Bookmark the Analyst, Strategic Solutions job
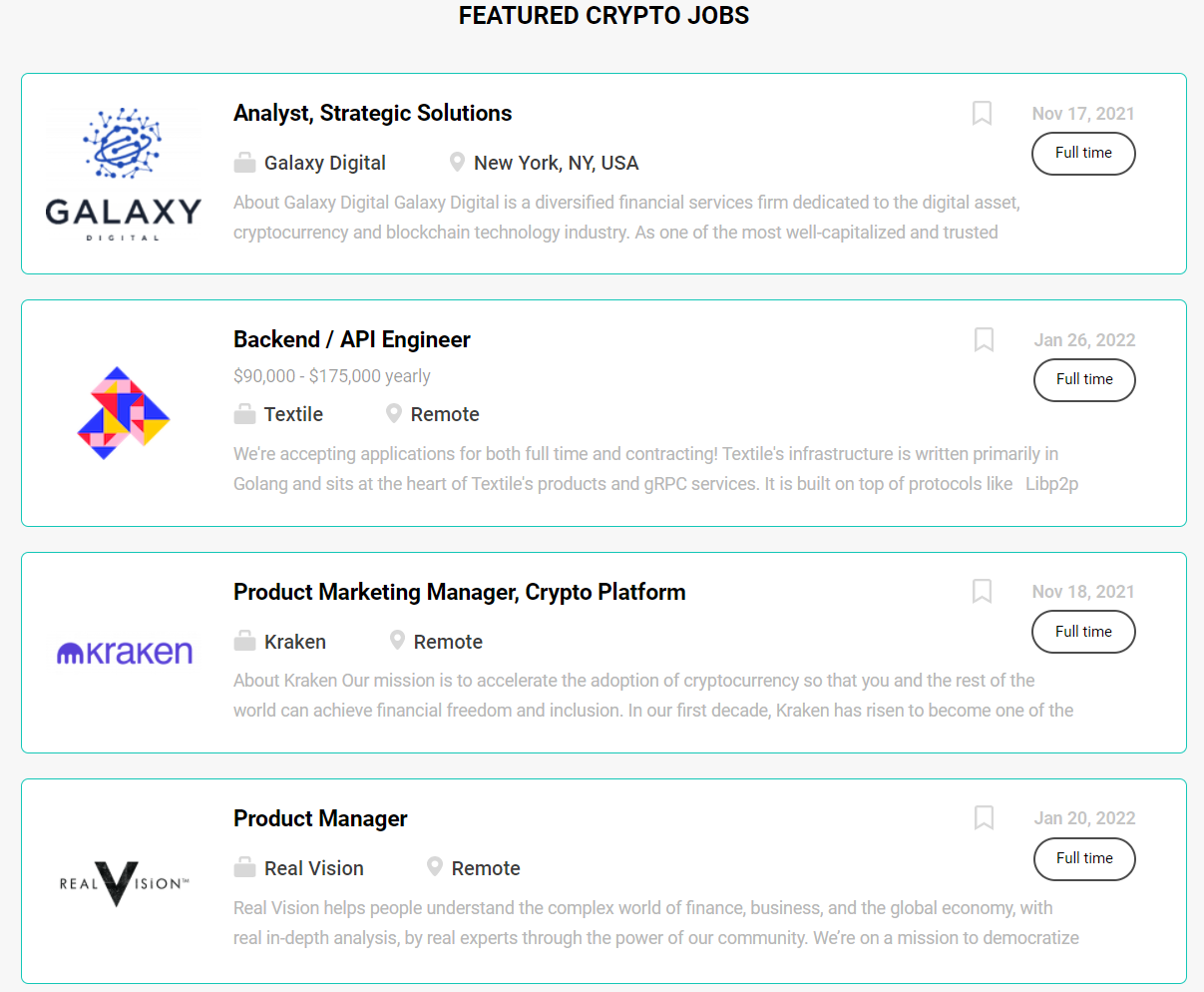1204x992 pixels. coord(982,114)
